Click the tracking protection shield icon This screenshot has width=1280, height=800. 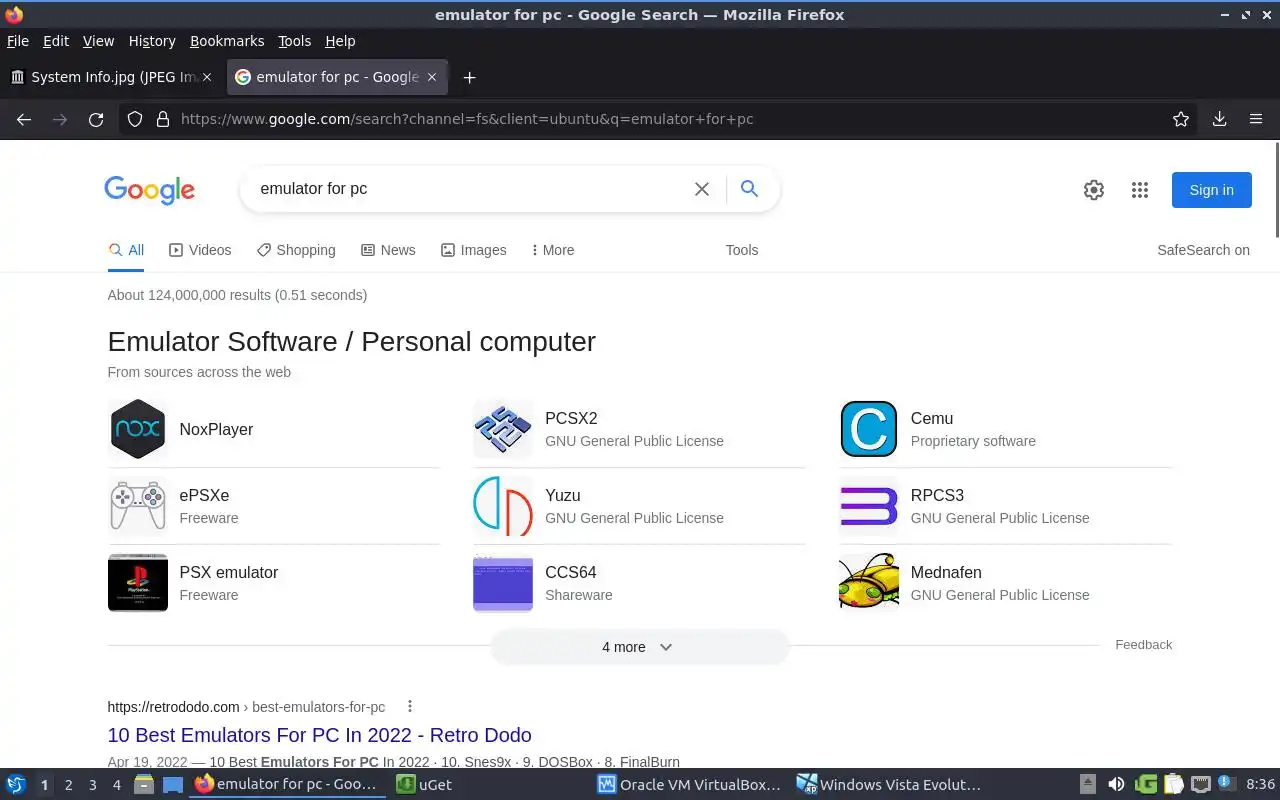point(135,119)
